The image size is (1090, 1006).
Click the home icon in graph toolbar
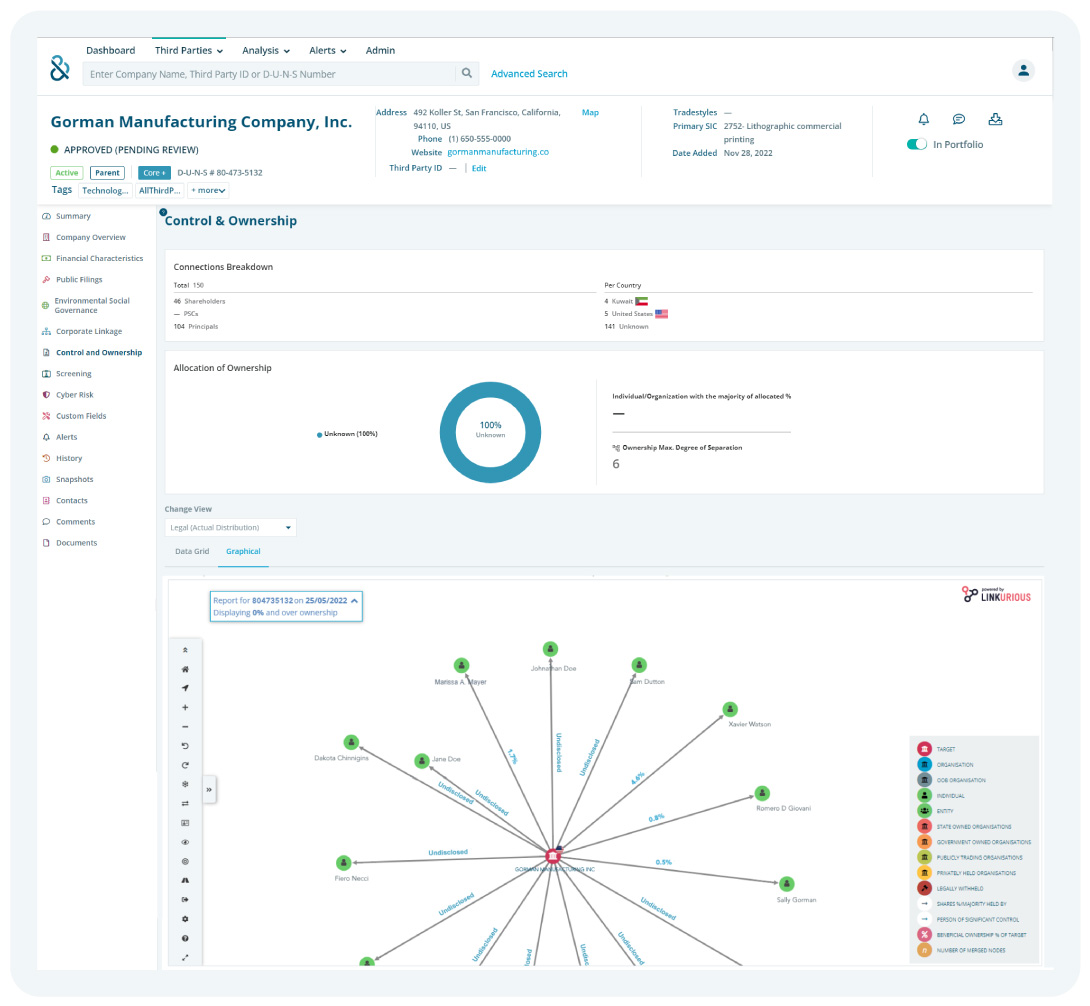[x=185, y=670]
